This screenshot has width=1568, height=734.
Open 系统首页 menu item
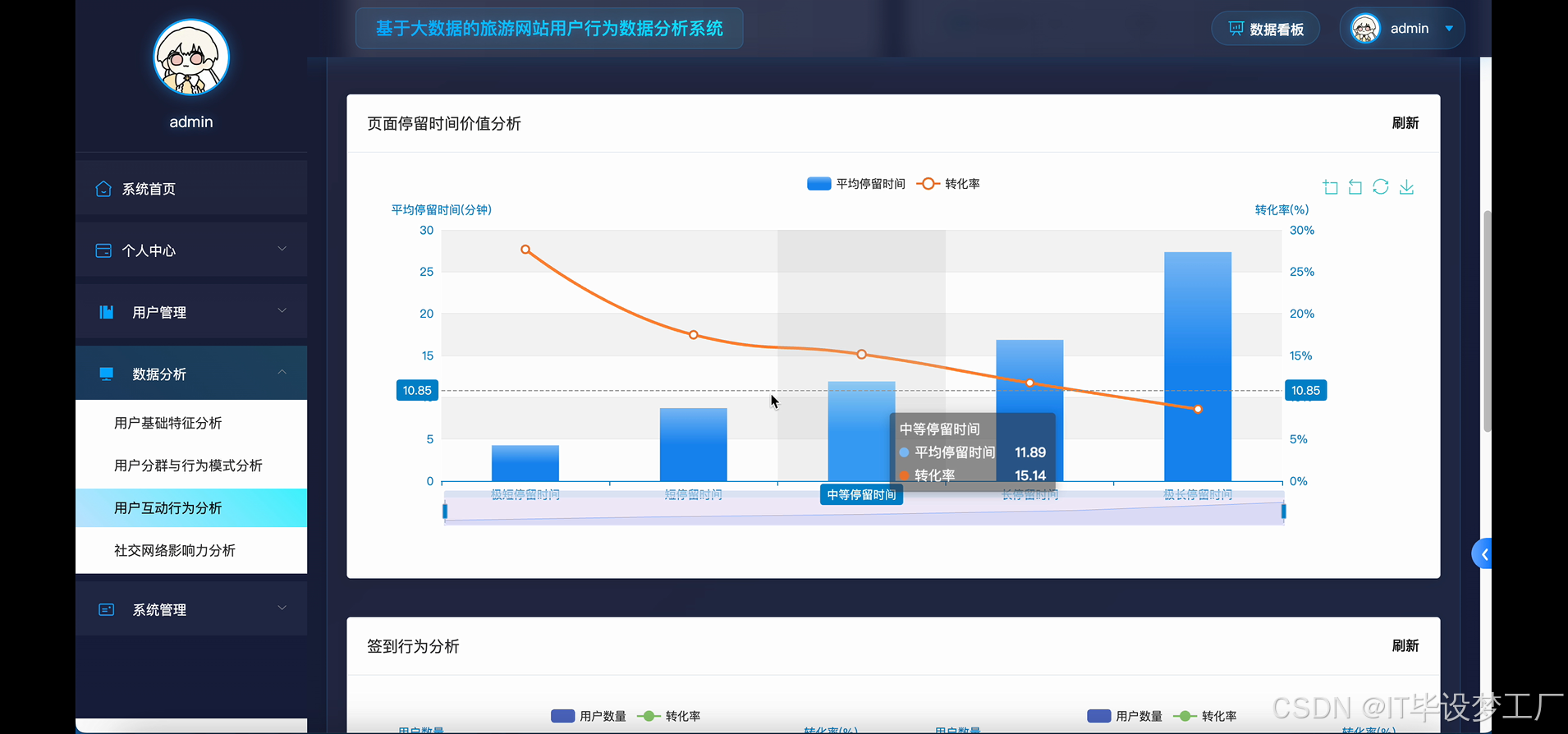pos(191,189)
